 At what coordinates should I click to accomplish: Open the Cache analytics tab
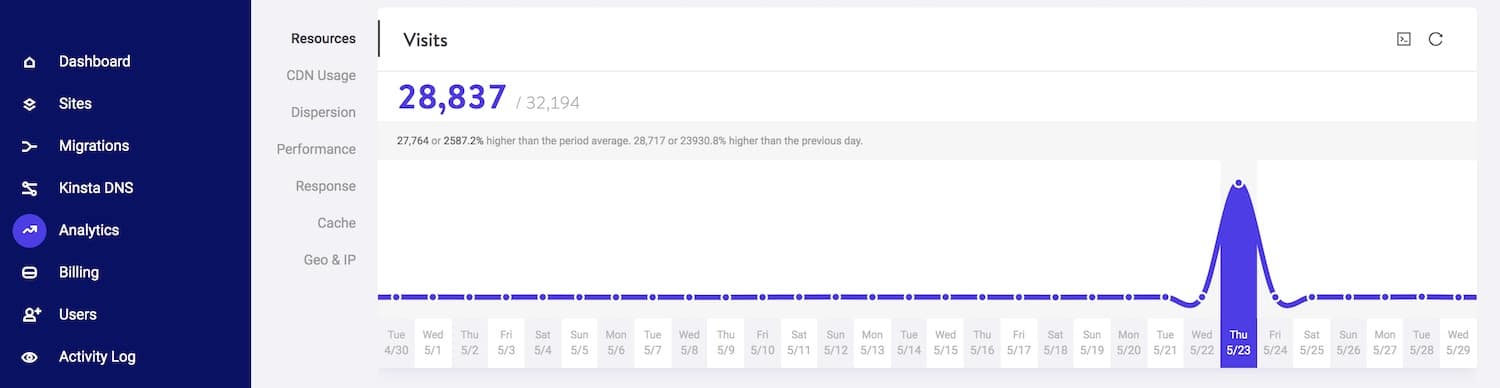click(x=337, y=223)
